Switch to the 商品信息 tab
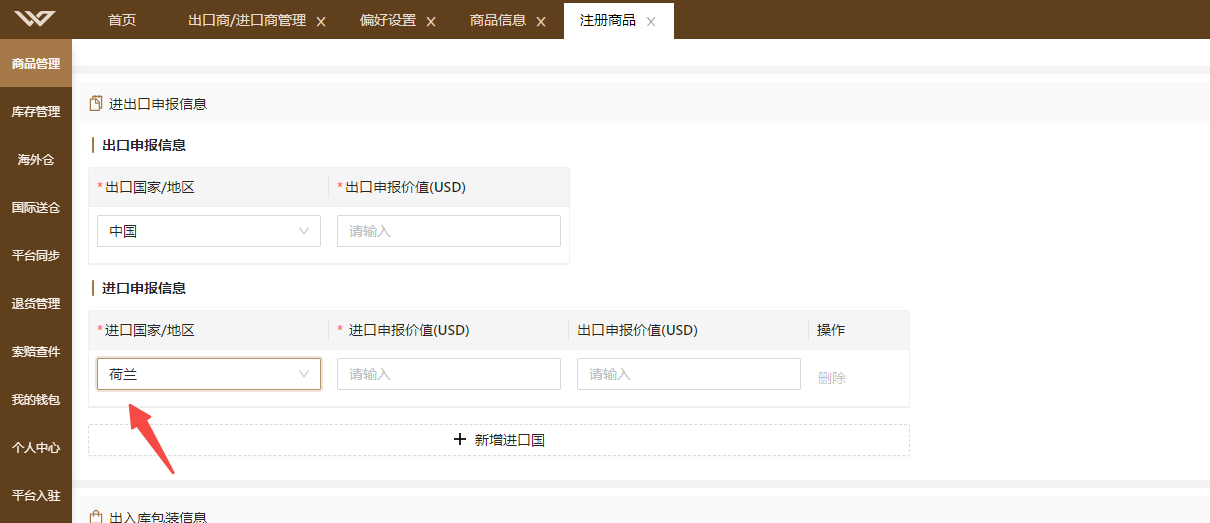1210x523 pixels. click(x=498, y=20)
